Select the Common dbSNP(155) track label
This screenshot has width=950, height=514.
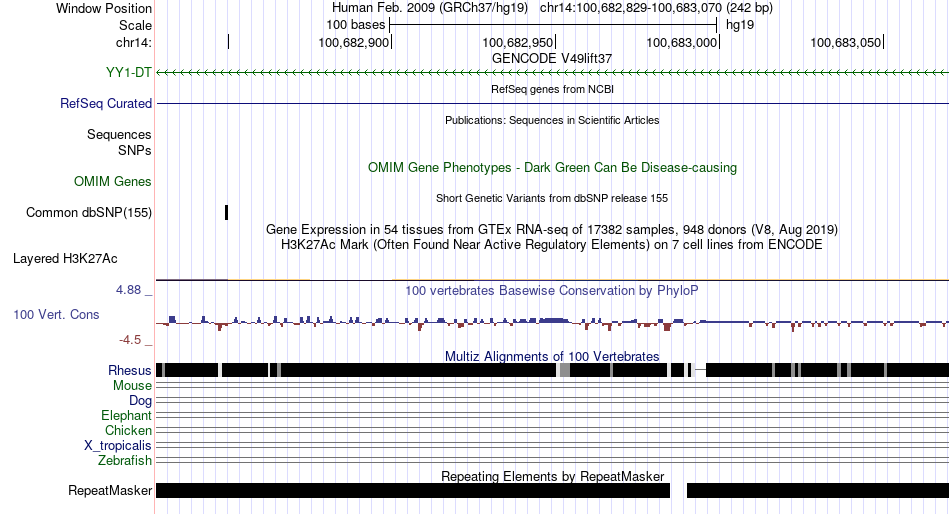[88, 212]
